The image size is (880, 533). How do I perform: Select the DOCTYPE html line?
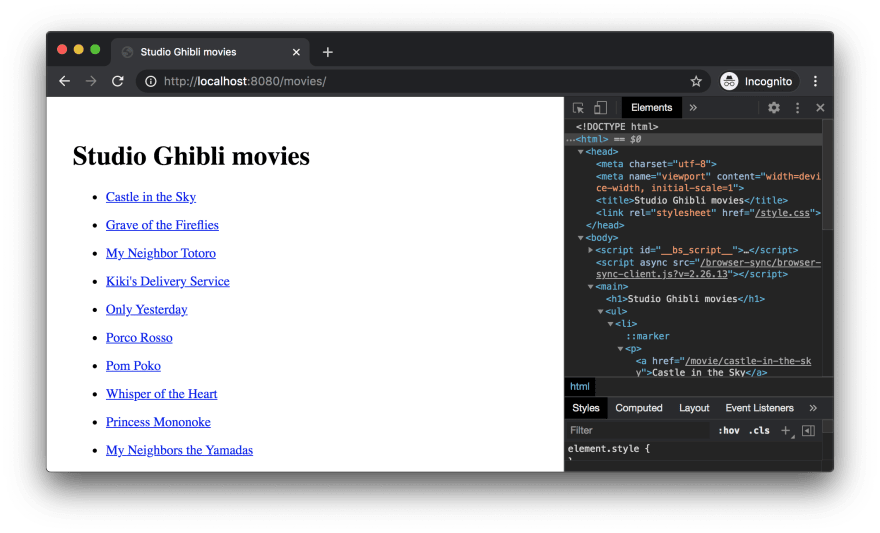pos(617,127)
